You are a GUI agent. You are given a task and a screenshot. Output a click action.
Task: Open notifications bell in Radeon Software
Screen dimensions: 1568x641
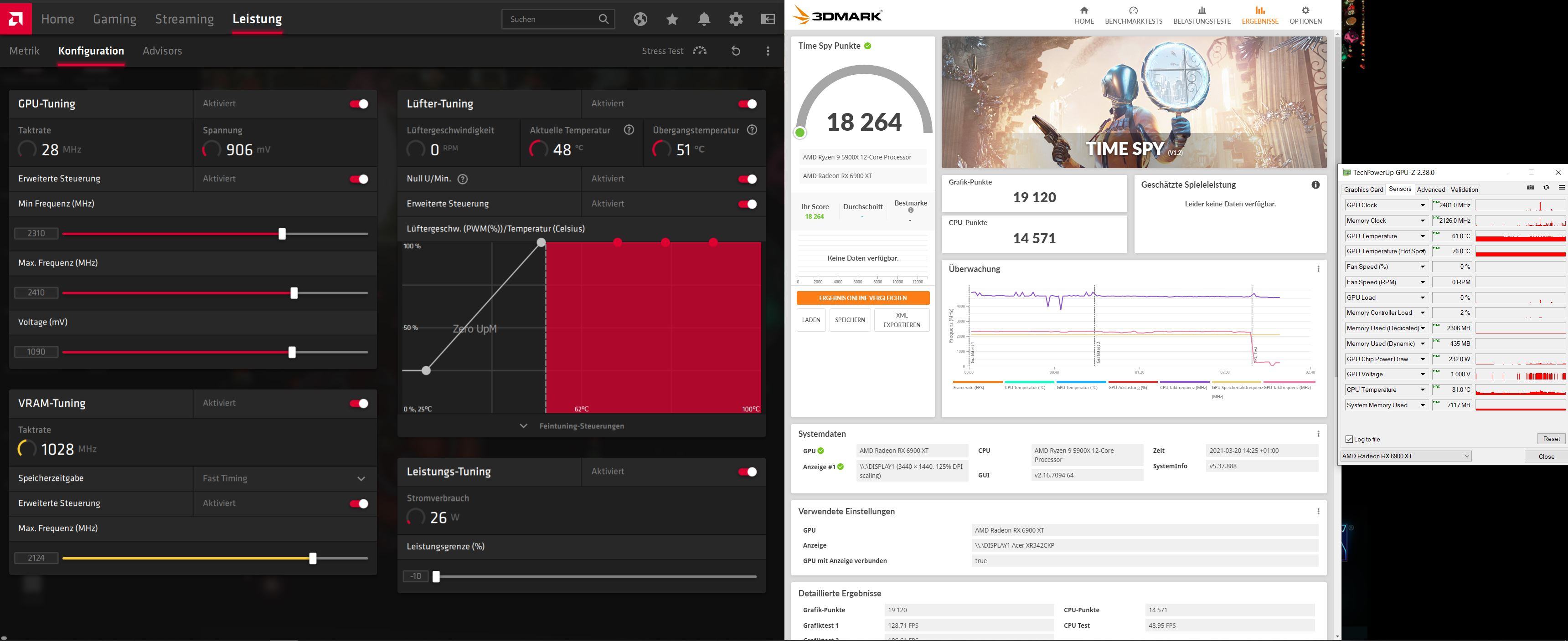[x=704, y=19]
